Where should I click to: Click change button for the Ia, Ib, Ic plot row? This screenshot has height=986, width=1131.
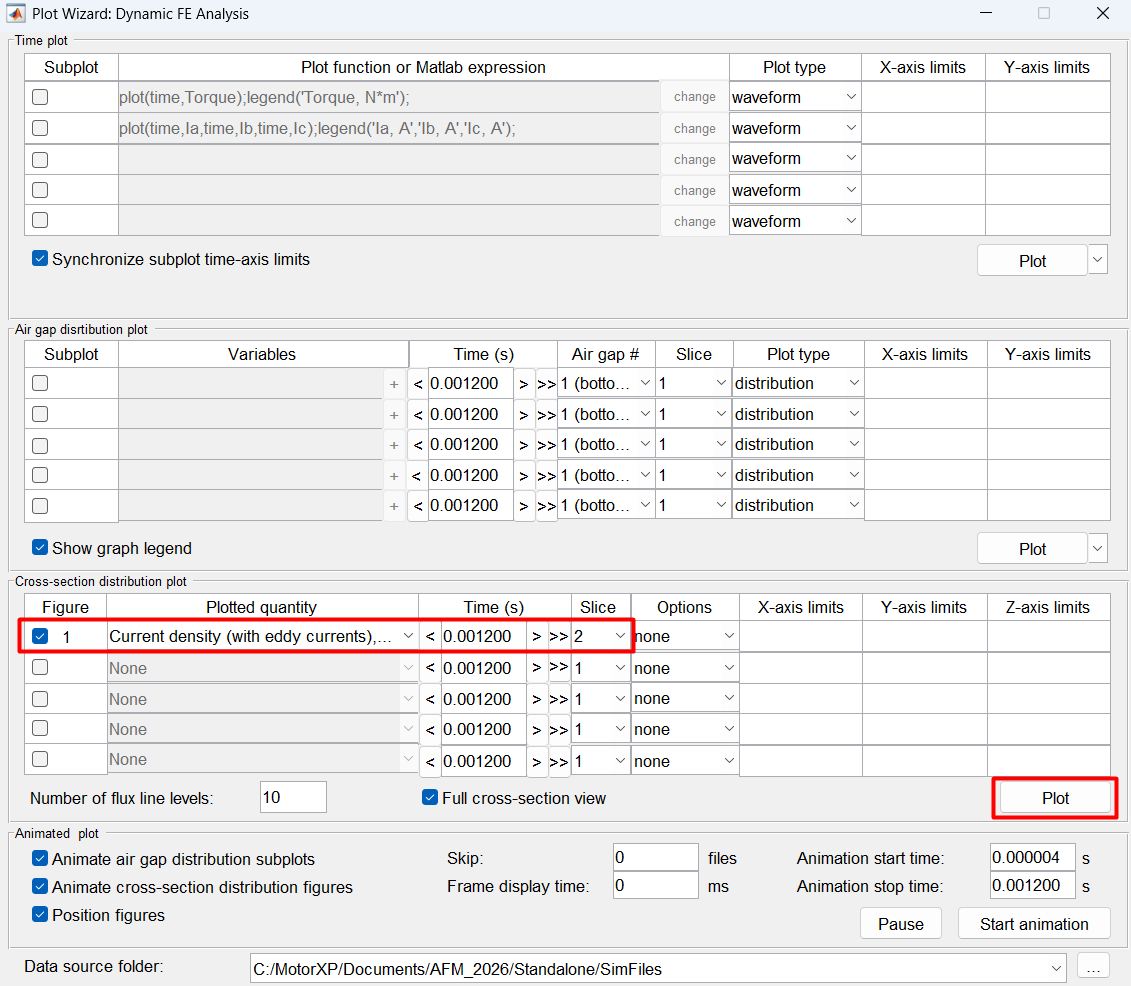point(695,128)
